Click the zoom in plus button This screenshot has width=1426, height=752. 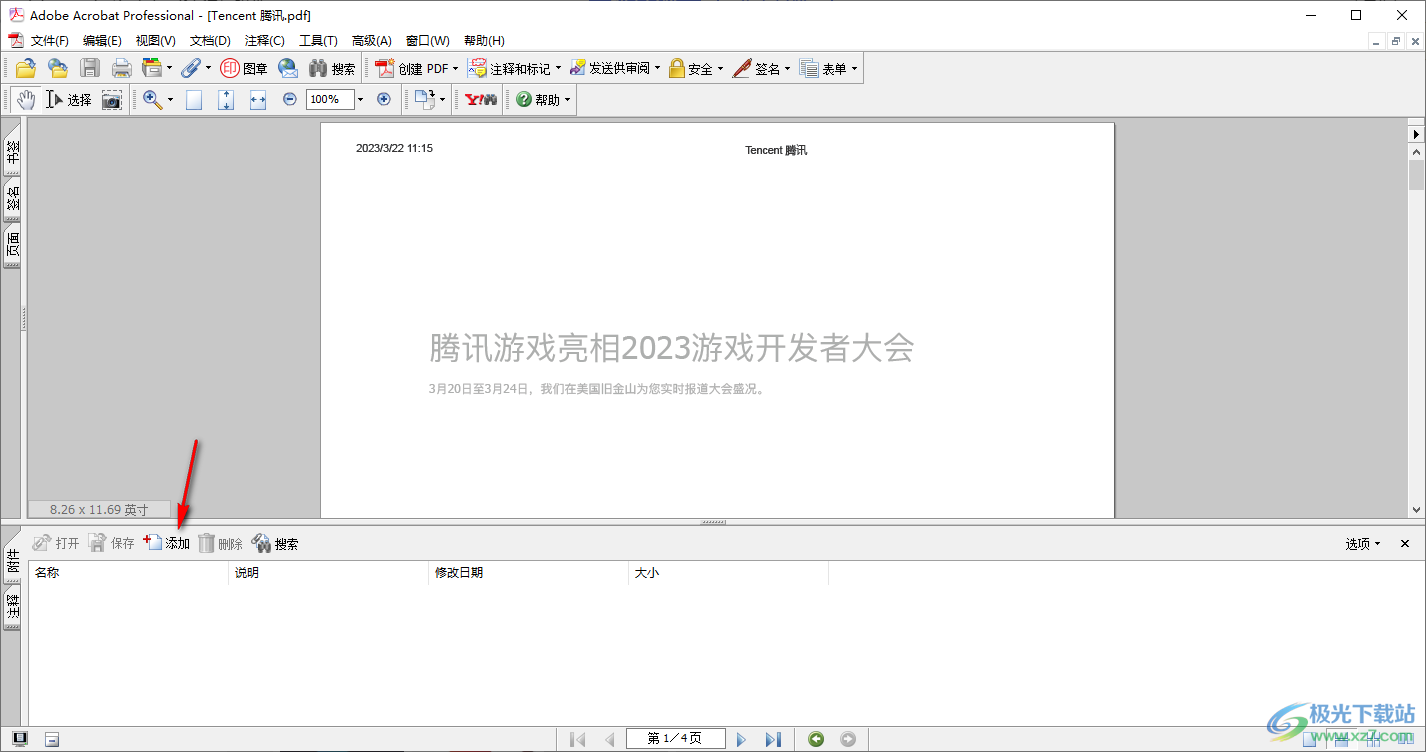[x=384, y=99]
